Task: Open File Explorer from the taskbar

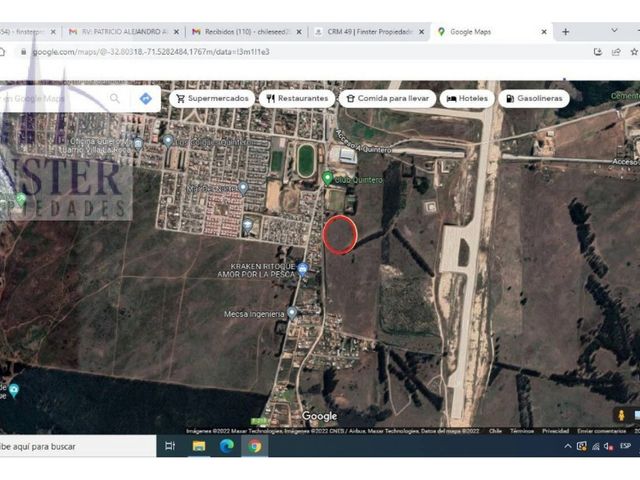Action: click(x=199, y=446)
